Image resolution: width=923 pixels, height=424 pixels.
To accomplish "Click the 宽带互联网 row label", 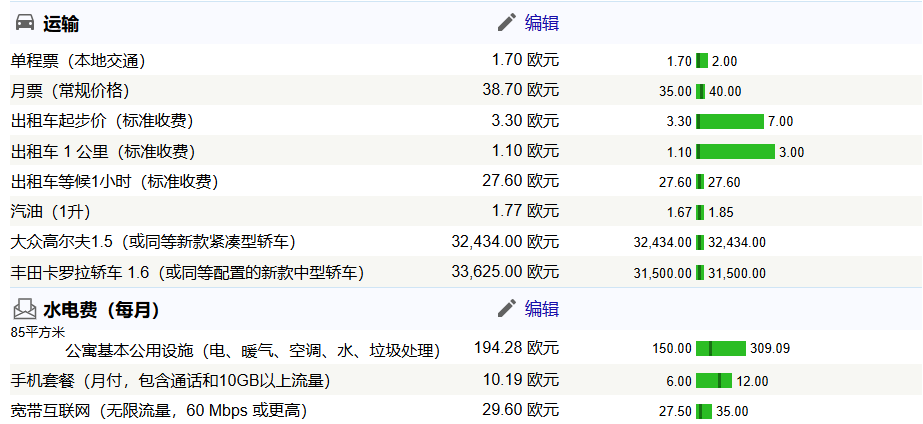I will [x=158, y=411].
